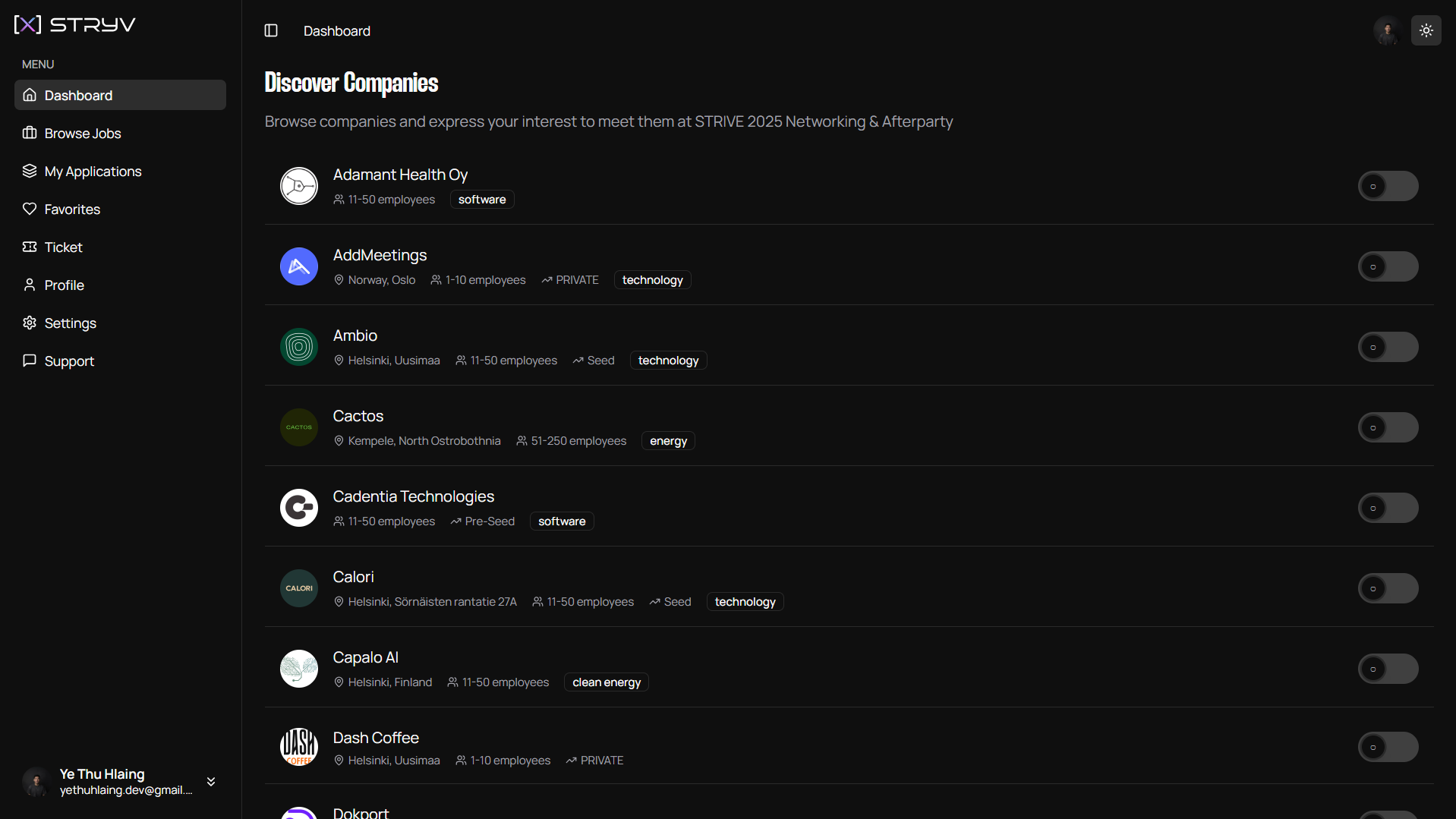The image size is (1456, 819).
Task: Click the Discover Companies heading
Action: pyautogui.click(x=351, y=82)
